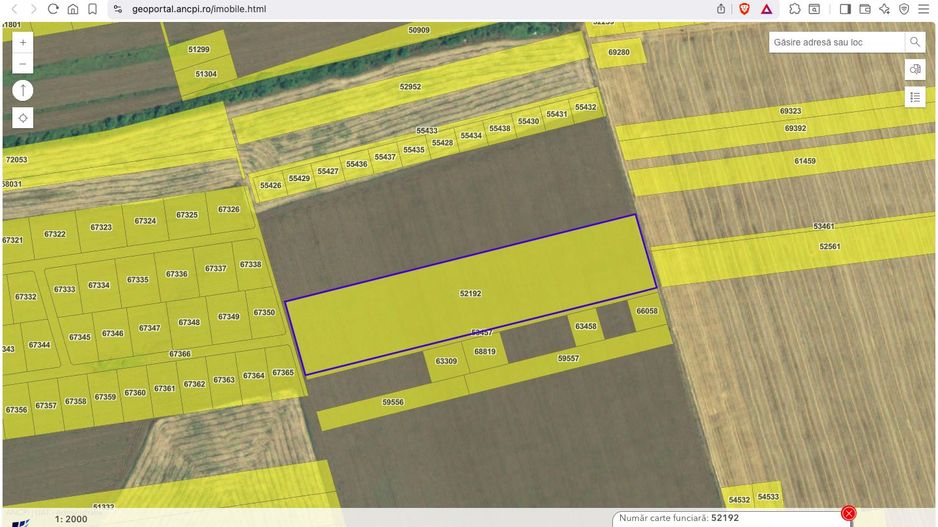938x527 pixels.
Task: Bookmark this page in toolbar
Action: coord(92,9)
